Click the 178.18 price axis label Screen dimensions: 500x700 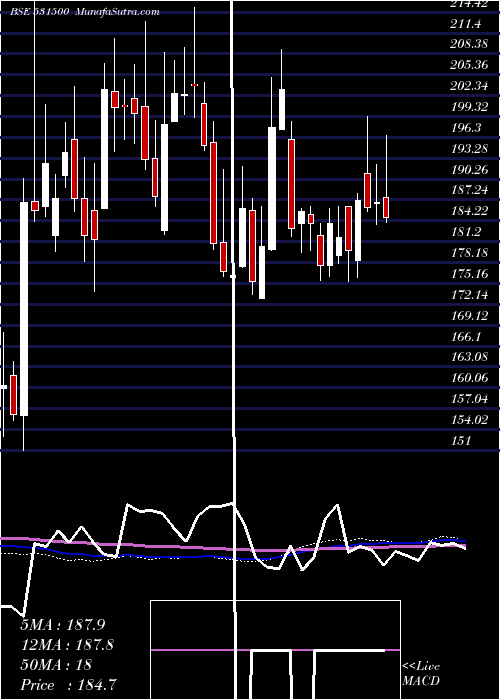tap(470, 253)
